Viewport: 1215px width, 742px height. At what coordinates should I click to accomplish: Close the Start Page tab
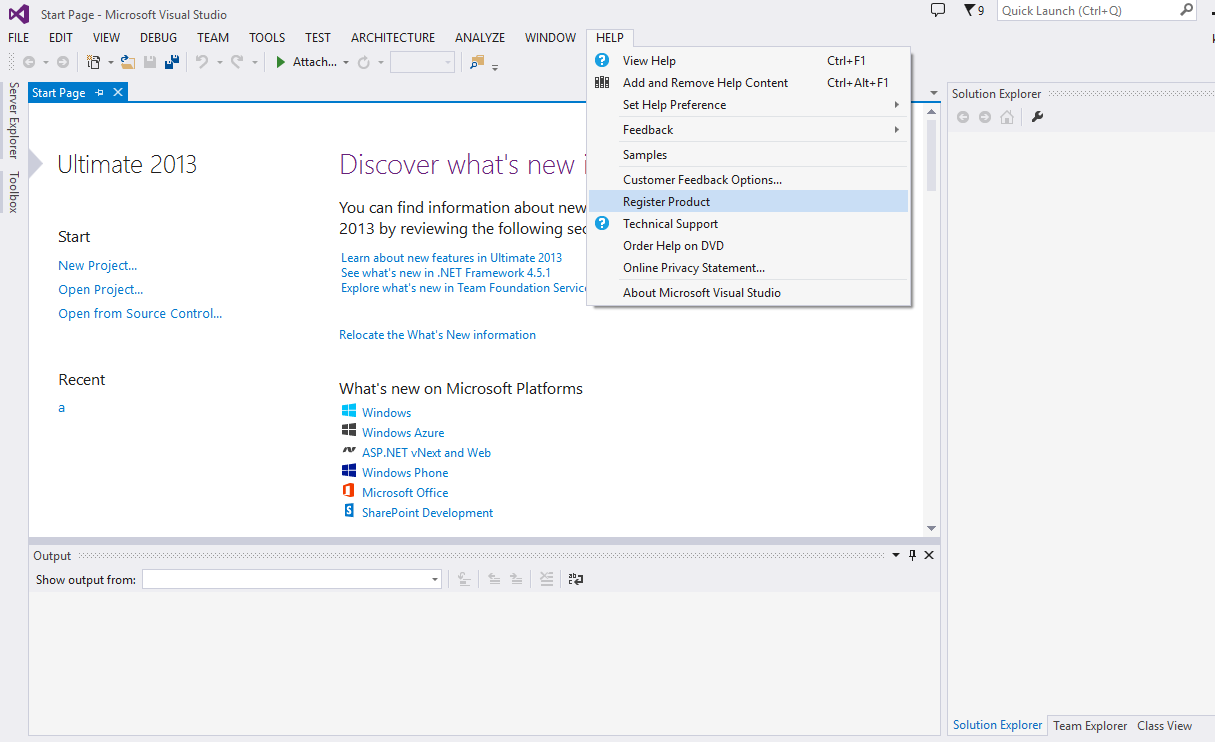coord(118,93)
